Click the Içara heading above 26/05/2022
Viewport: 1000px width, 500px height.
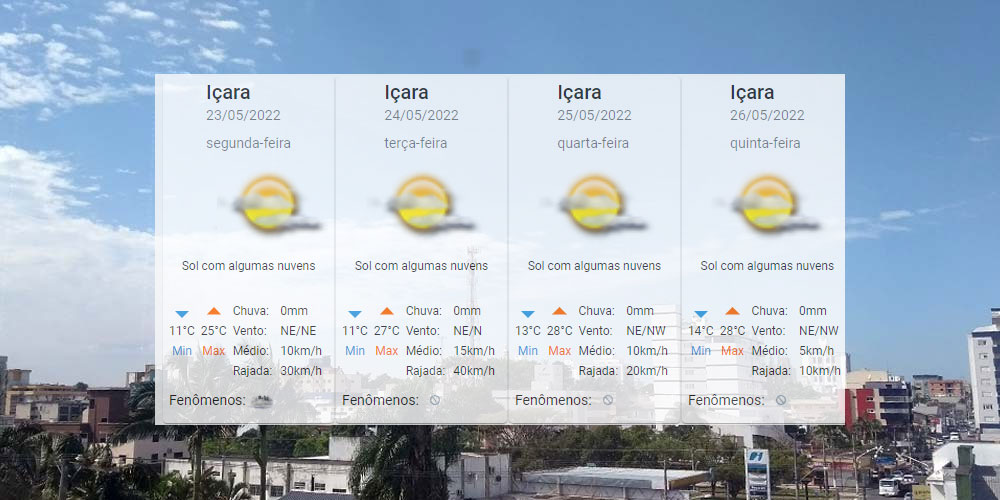coord(752,93)
